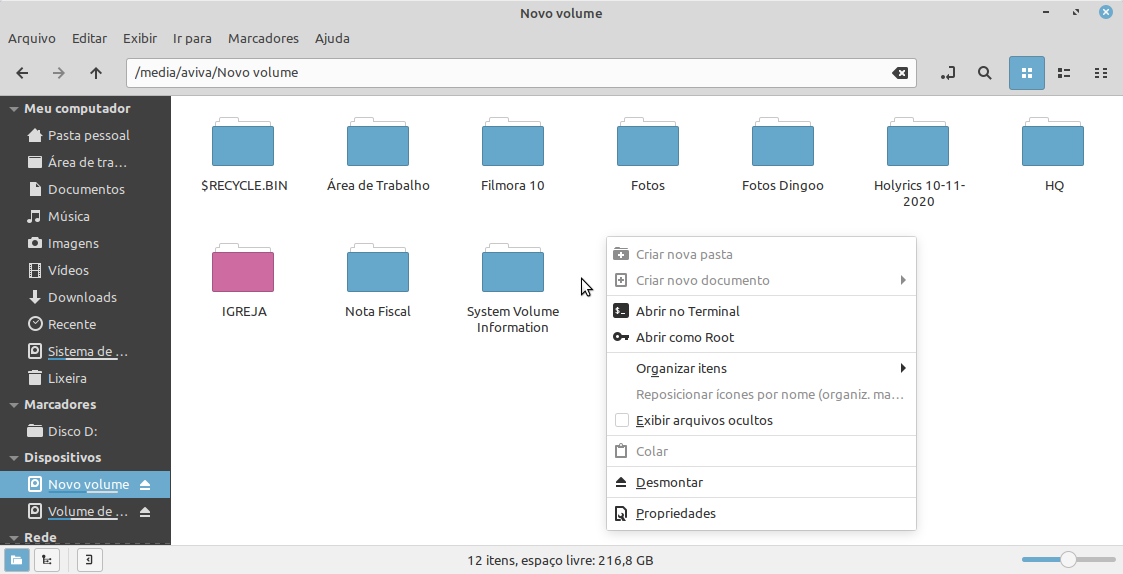This screenshot has height=574, width=1123.
Task: Open the file search tool
Action: [985, 73]
